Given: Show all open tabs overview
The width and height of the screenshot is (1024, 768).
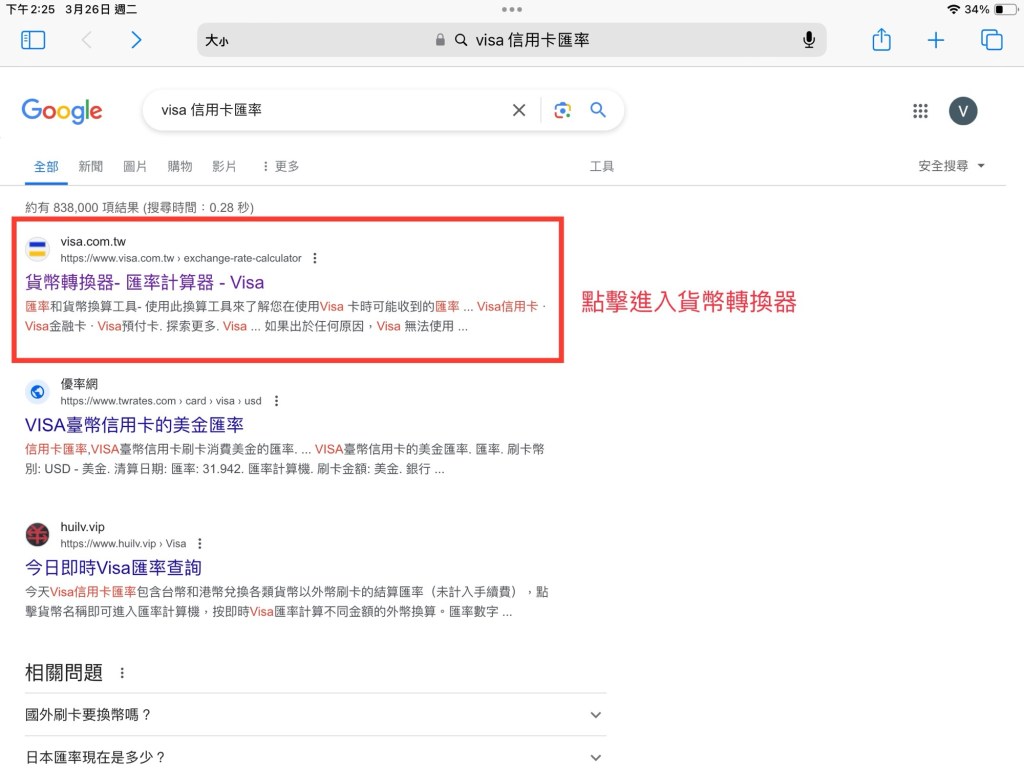Looking at the screenshot, I should coord(991,40).
